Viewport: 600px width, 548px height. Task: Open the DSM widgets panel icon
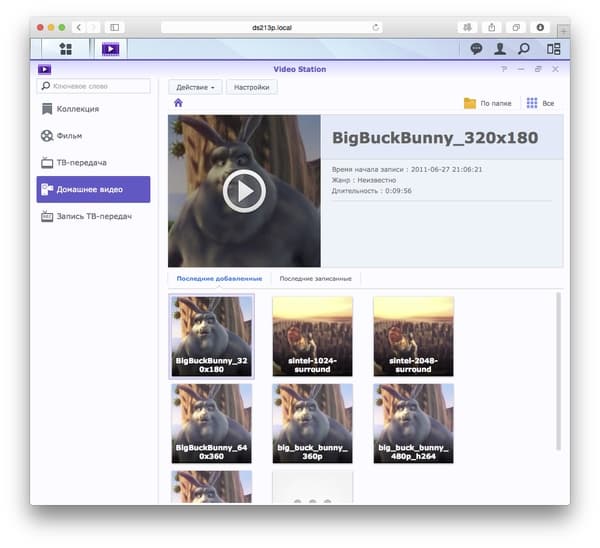(x=553, y=49)
